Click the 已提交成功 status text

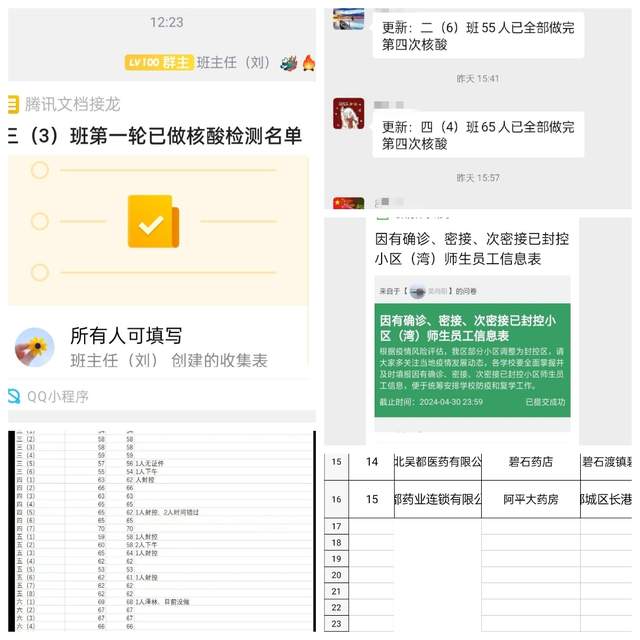pyautogui.click(x=545, y=402)
